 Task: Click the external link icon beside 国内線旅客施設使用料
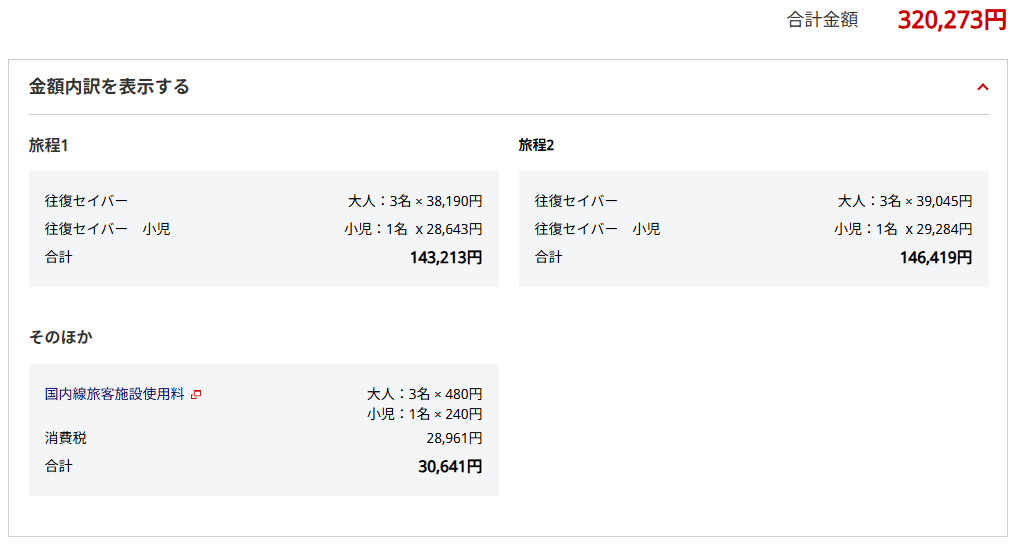196,394
